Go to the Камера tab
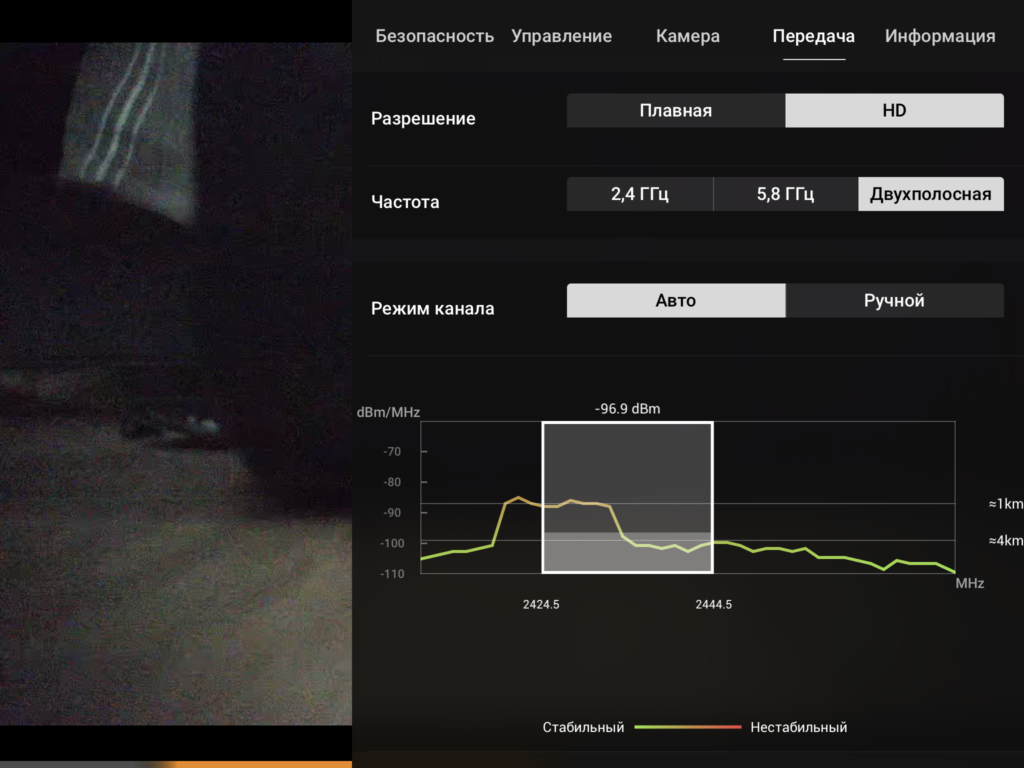1024x768 pixels. (x=687, y=36)
